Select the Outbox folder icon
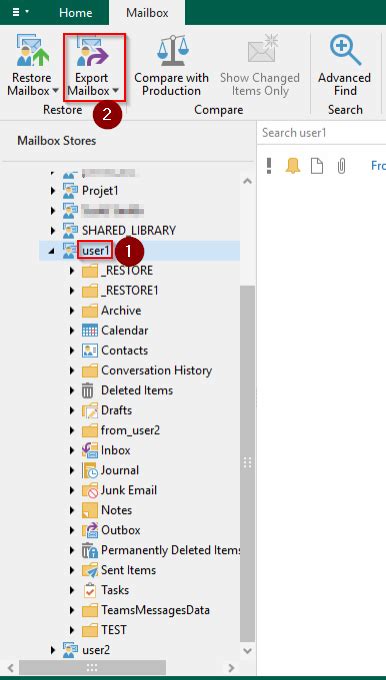386x680 pixels. pos(90,530)
